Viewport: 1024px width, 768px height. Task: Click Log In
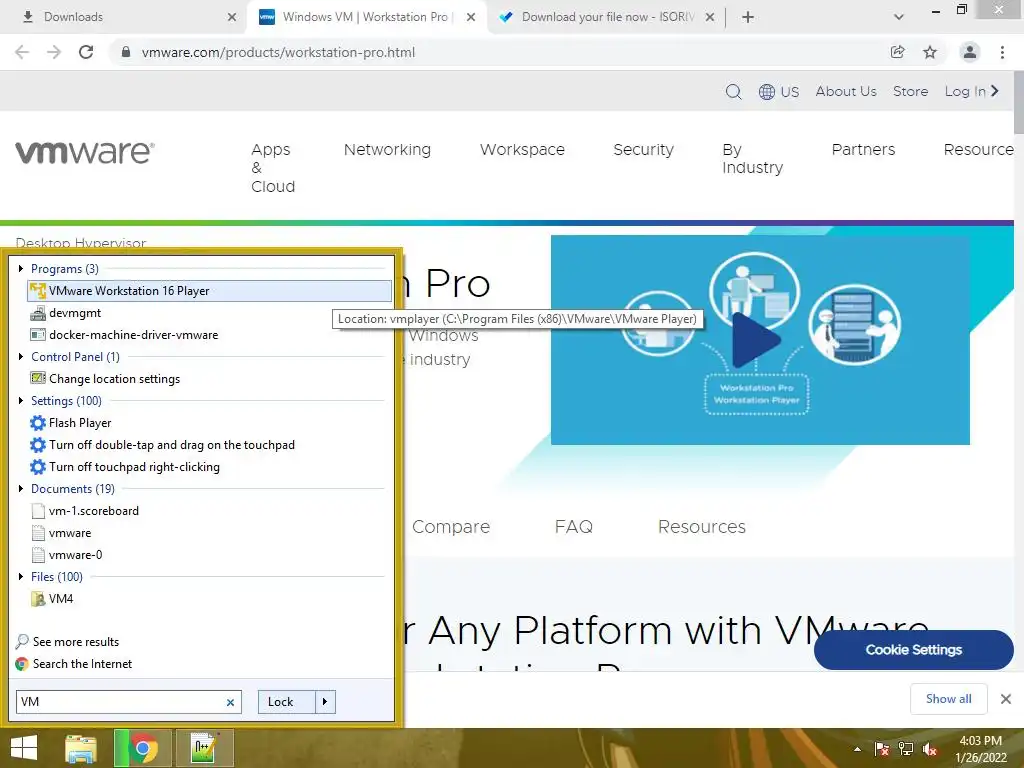click(x=971, y=91)
